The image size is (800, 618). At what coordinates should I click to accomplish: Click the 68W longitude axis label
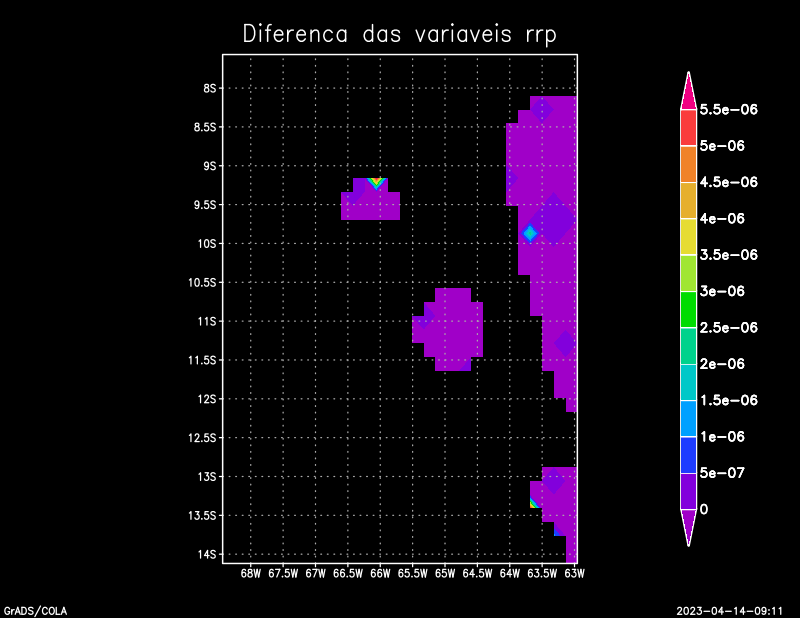(x=251, y=574)
